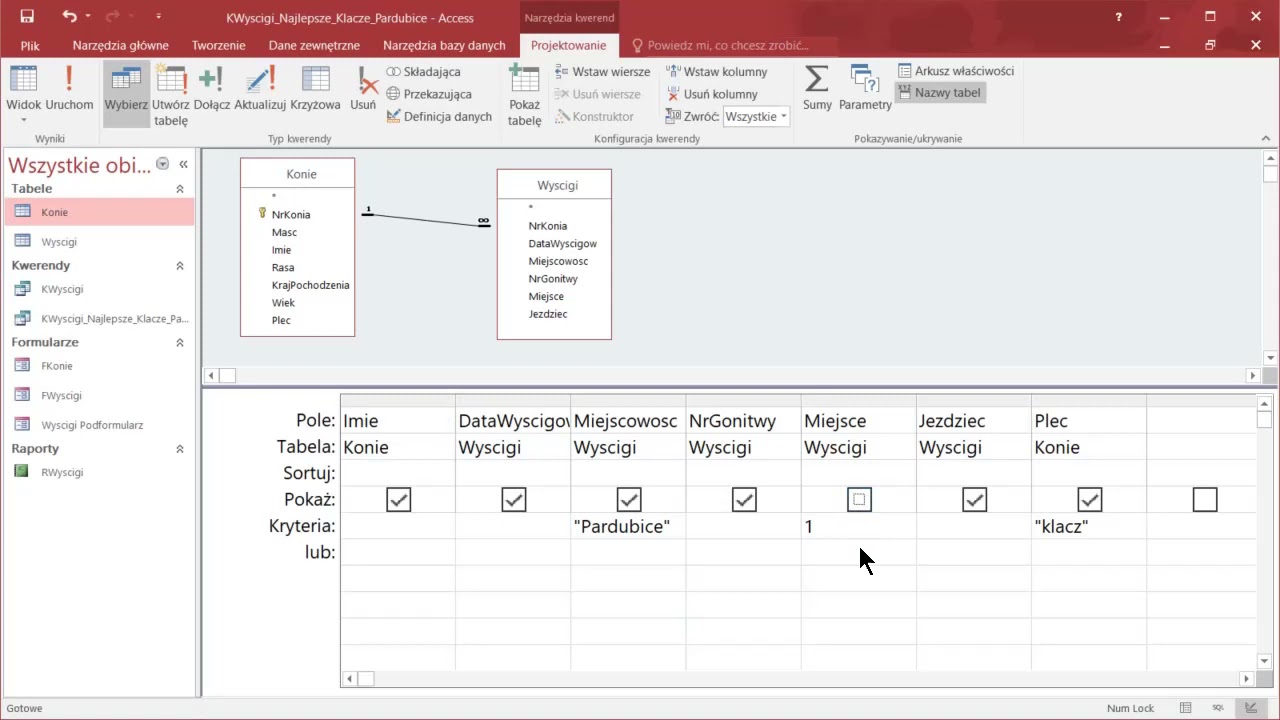Save using the quick access icon
Screen dimensions: 1280x720
[x=27, y=17]
